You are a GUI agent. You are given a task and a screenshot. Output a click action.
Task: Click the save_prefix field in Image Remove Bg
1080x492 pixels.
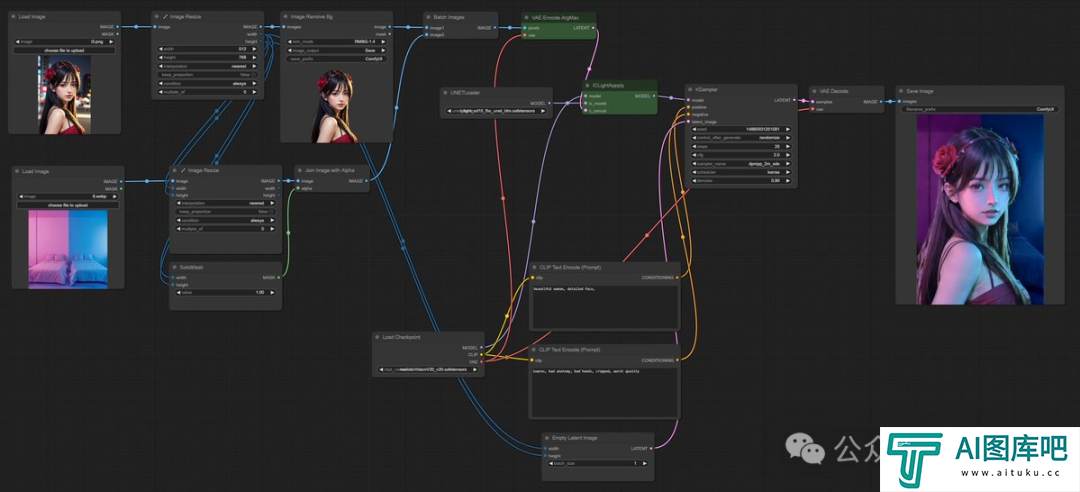[x=335, y=59]
